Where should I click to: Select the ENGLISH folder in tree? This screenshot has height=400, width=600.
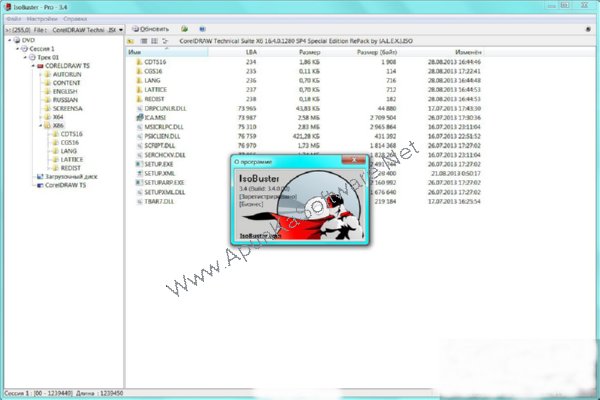pos(65,91)
